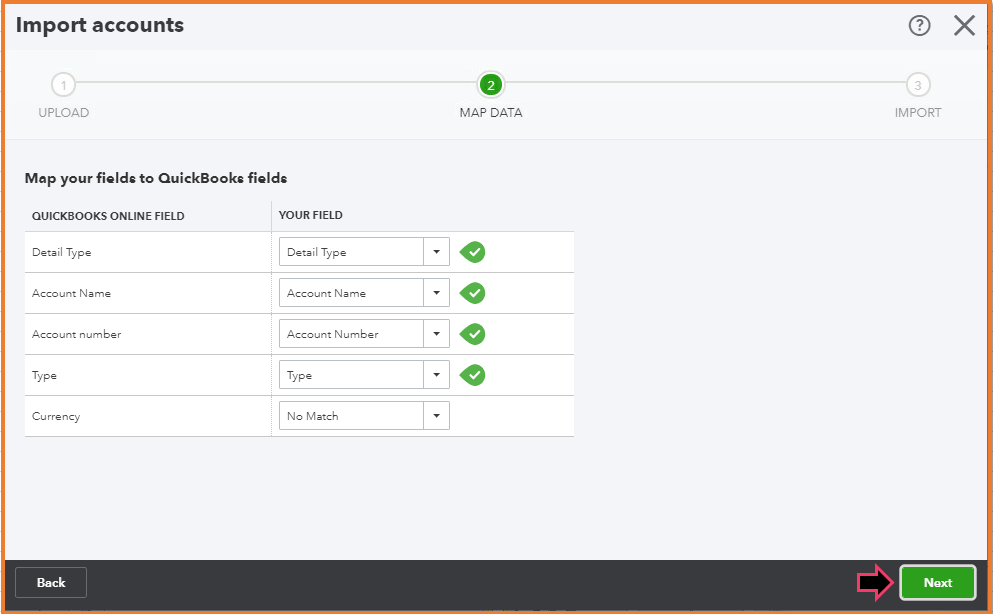Jump to the IMPORT step label

pyautogui.click(x=917, y=113)
